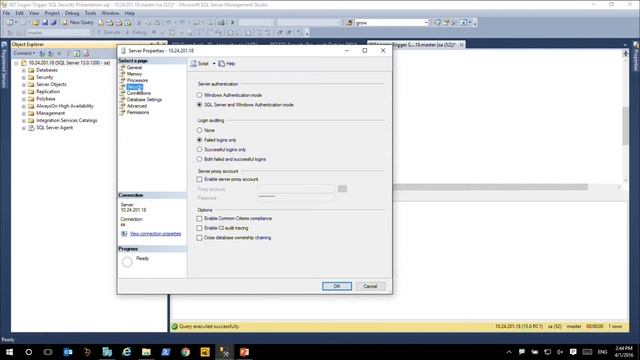Click Cancel in Server Properties

pos(370,286)
